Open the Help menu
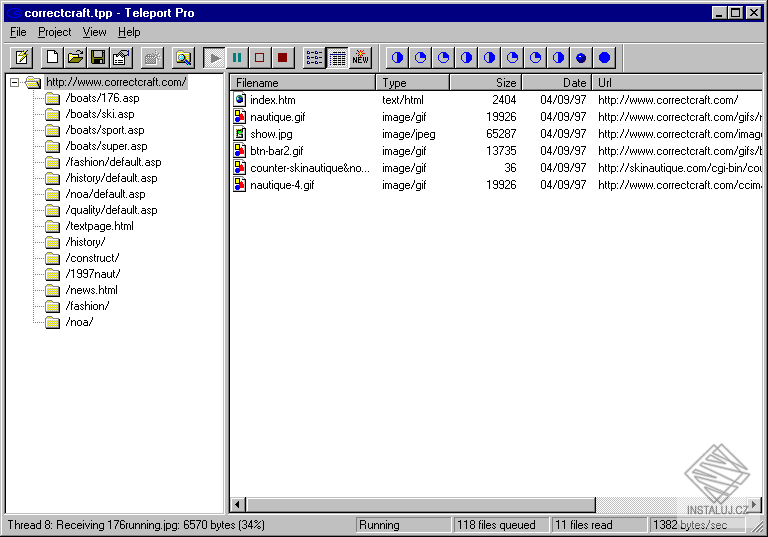Image resolution: width=768 pixels, height=537 pixels. pos(129,32)
